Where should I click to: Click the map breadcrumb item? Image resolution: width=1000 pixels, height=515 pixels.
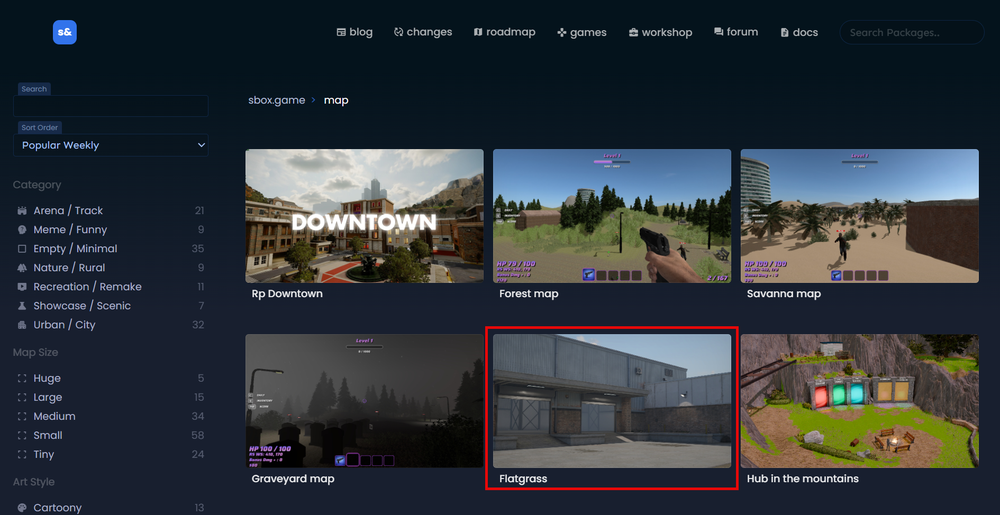pyautogui.click(x=336, y=100)
